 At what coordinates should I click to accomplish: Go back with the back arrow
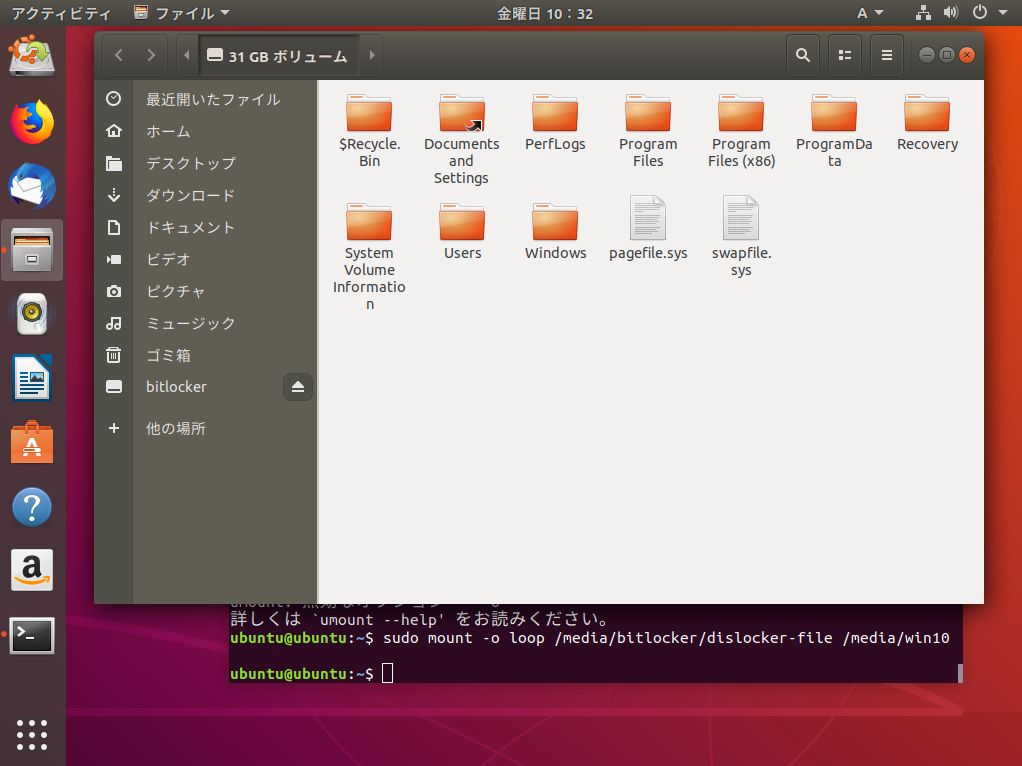pos(119,55)
